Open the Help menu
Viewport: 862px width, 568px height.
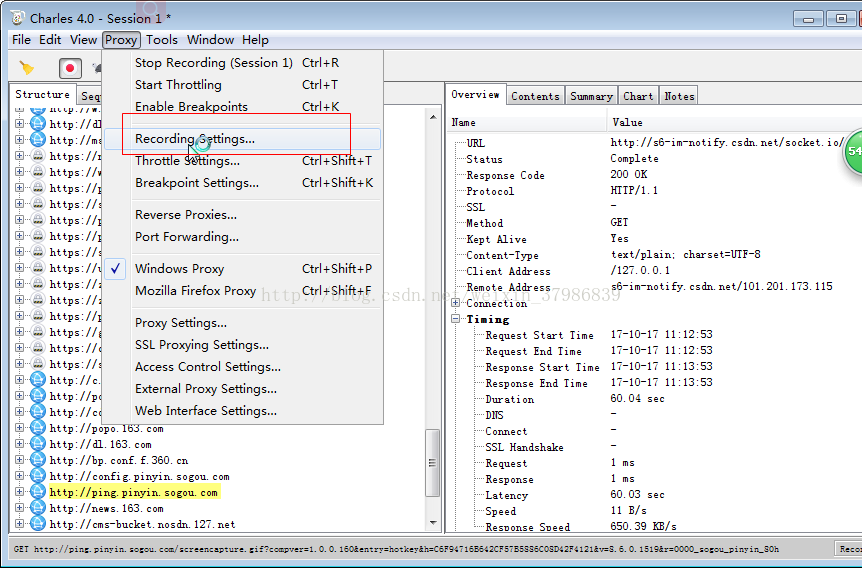pos(255,40)
